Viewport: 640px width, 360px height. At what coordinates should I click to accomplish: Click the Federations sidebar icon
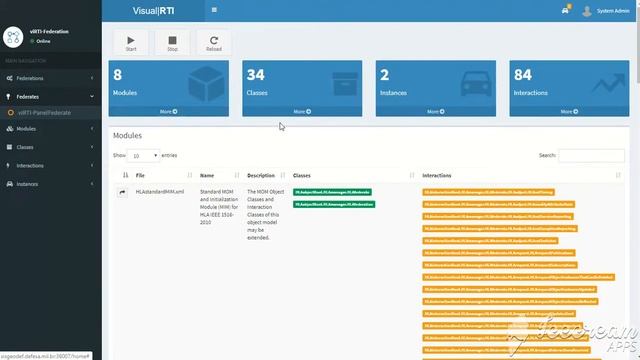pyautogui.click(x=9, y=78)
